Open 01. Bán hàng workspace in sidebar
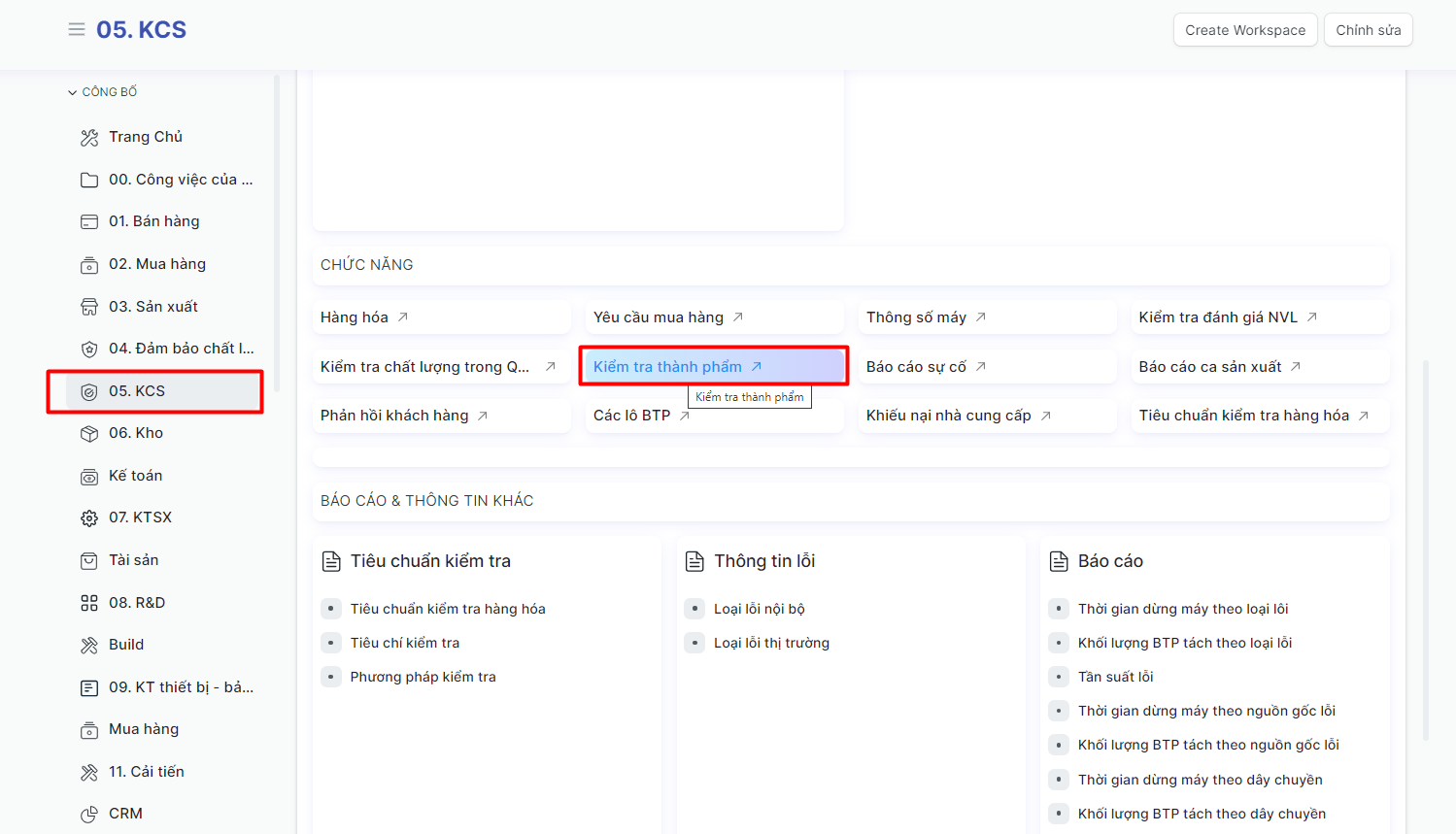This screenshot has width=1456, height=834. (x=153, y=221)
